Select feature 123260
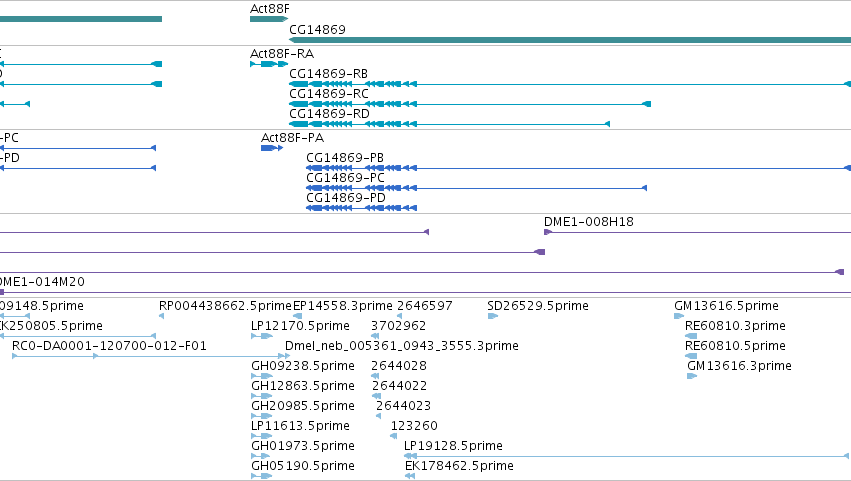Screen dimensions: 851x481 tap(414, 427)
